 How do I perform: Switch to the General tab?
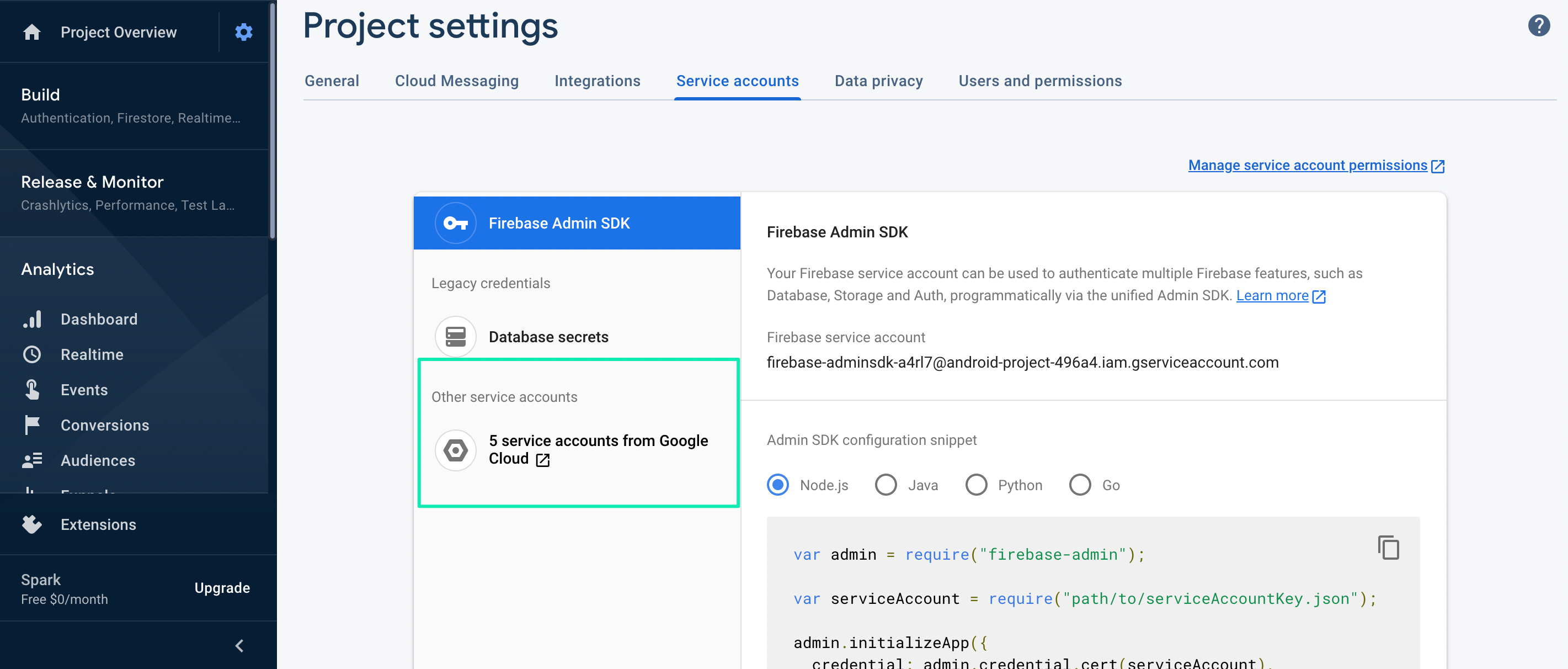tap(332, 81)
